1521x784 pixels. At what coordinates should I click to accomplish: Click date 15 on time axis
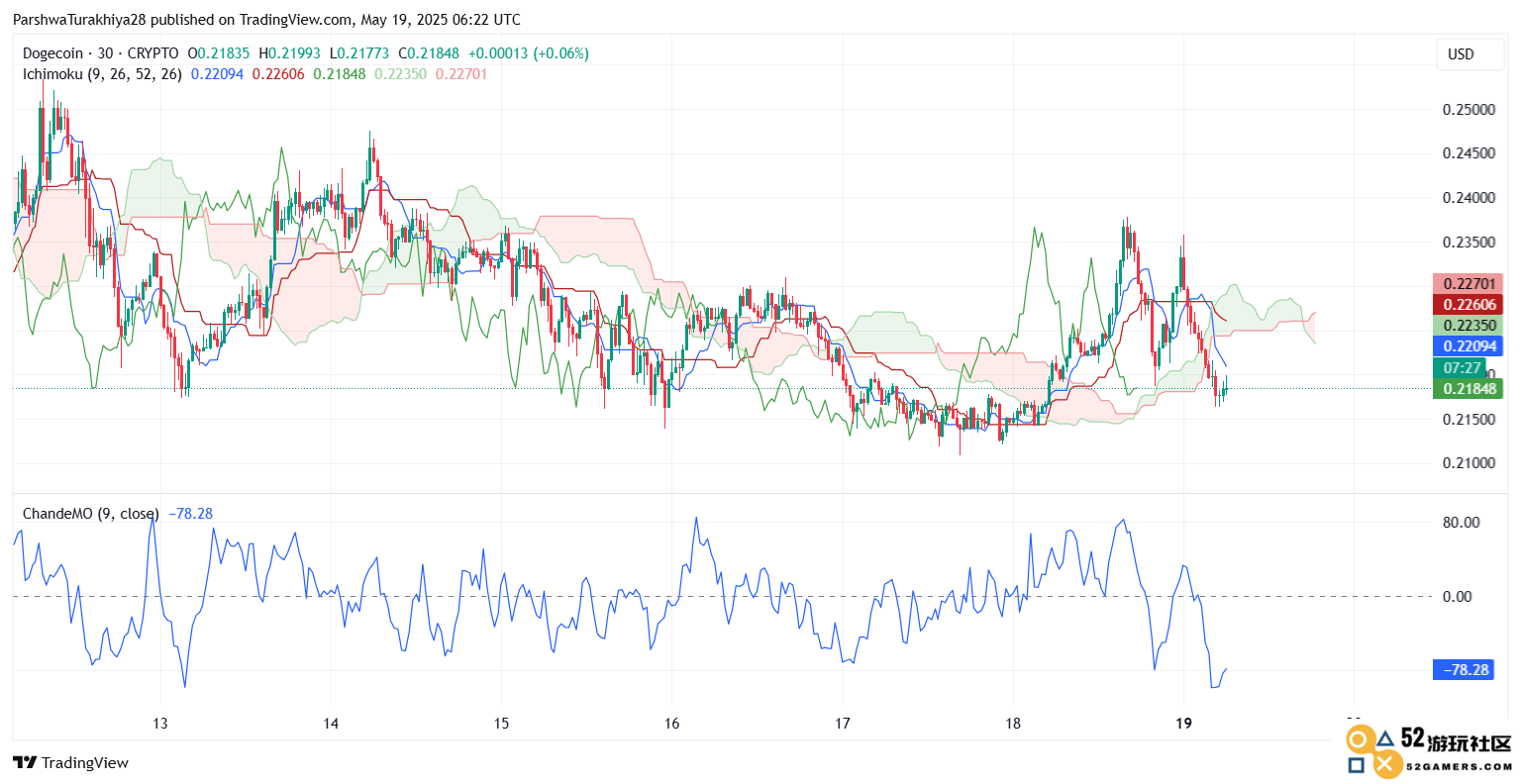pos(501,724)
